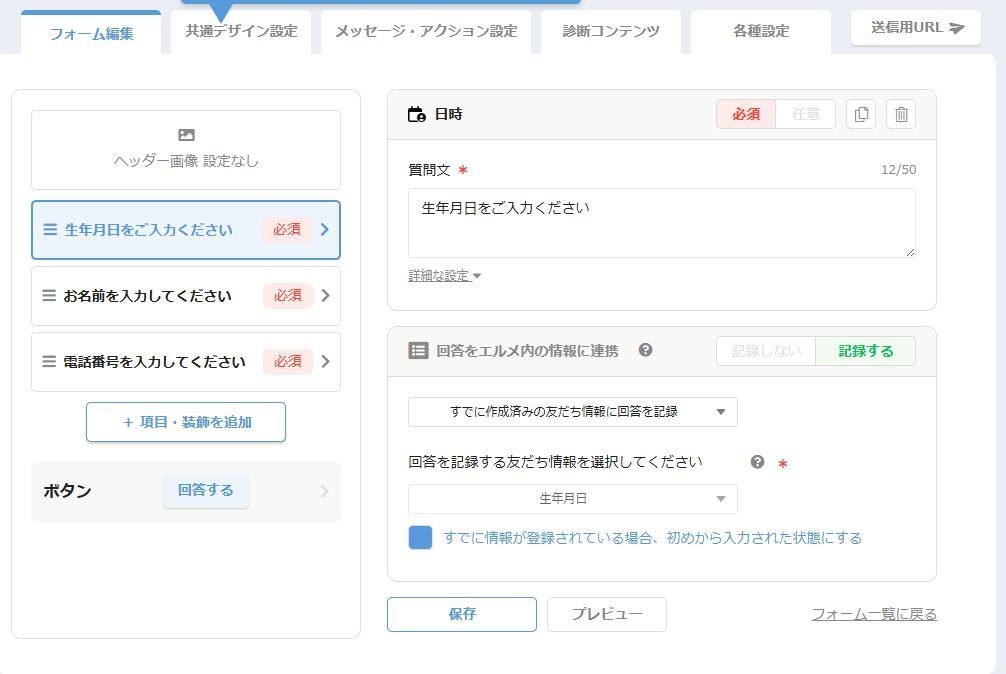Click the 保存 button
Screen dimensions: 1006x674
point(462,614)
